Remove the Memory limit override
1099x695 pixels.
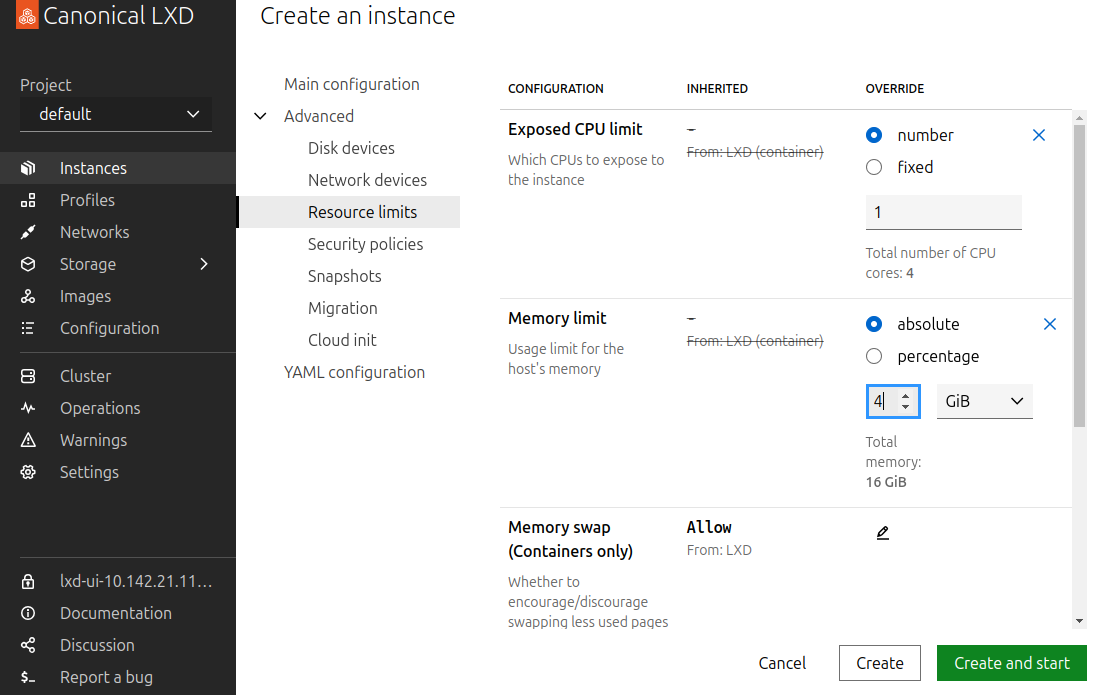[1049, 324]
